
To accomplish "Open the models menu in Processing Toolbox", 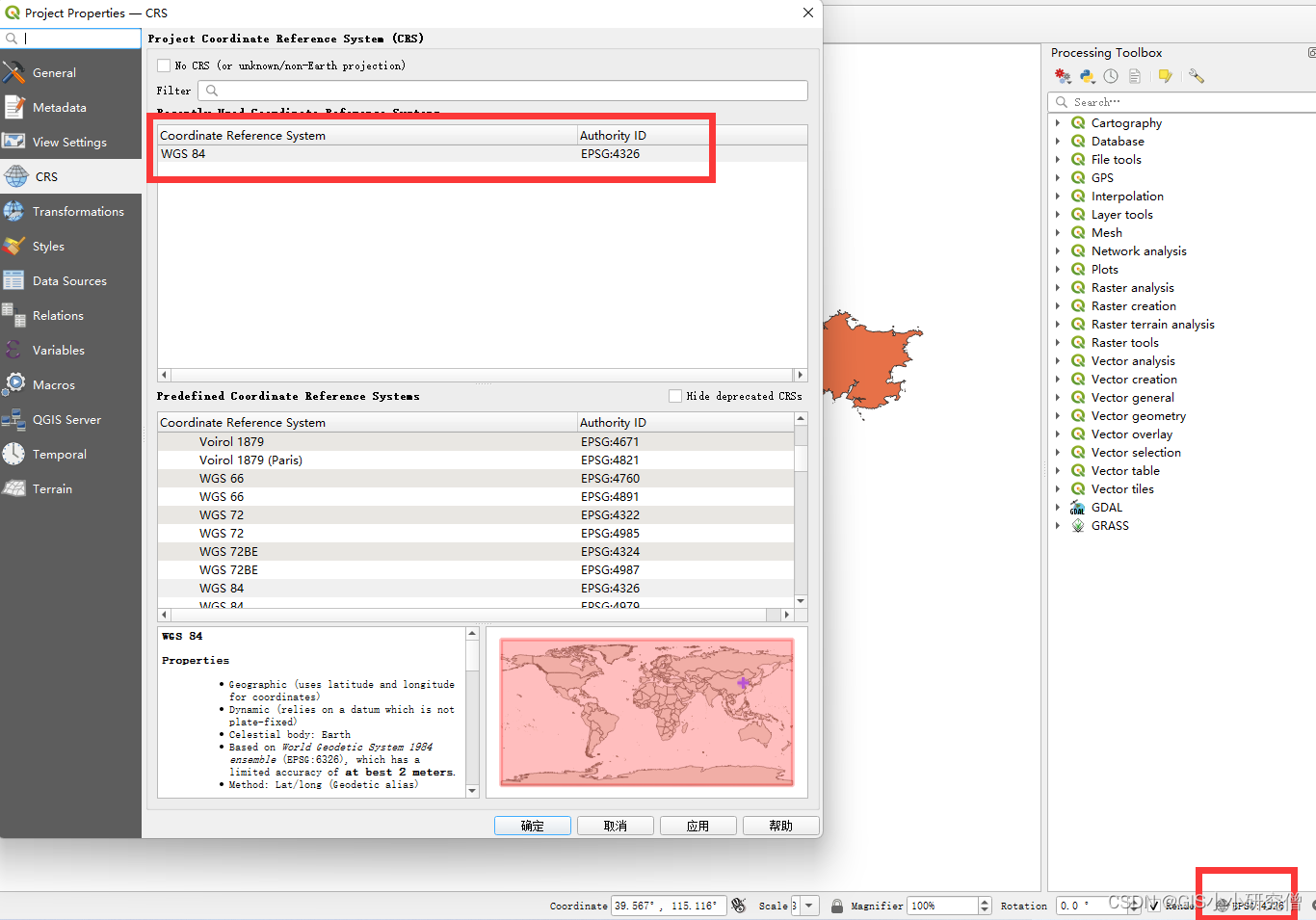I will pos(1063,76).
